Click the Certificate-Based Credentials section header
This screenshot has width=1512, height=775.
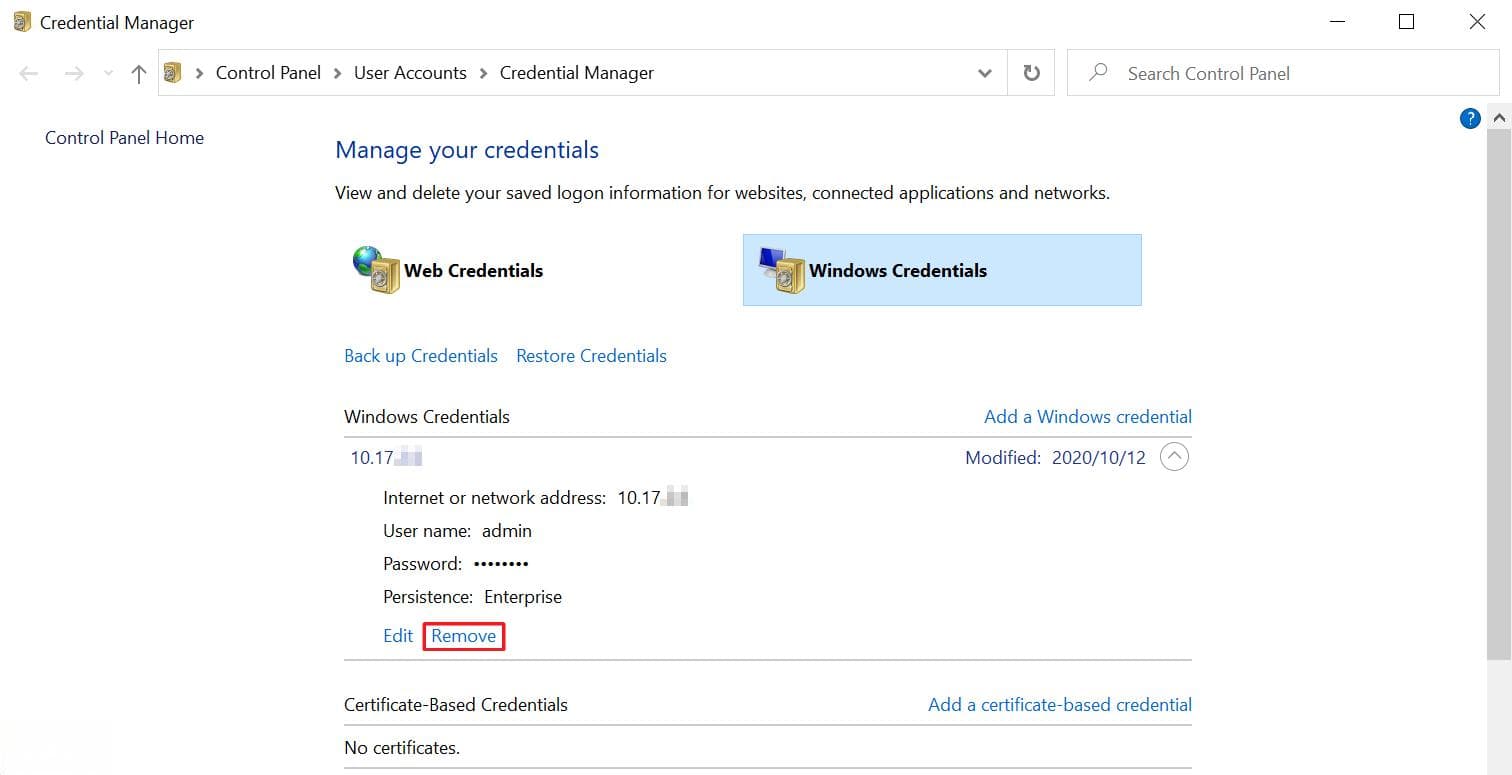tap(456, 705)
